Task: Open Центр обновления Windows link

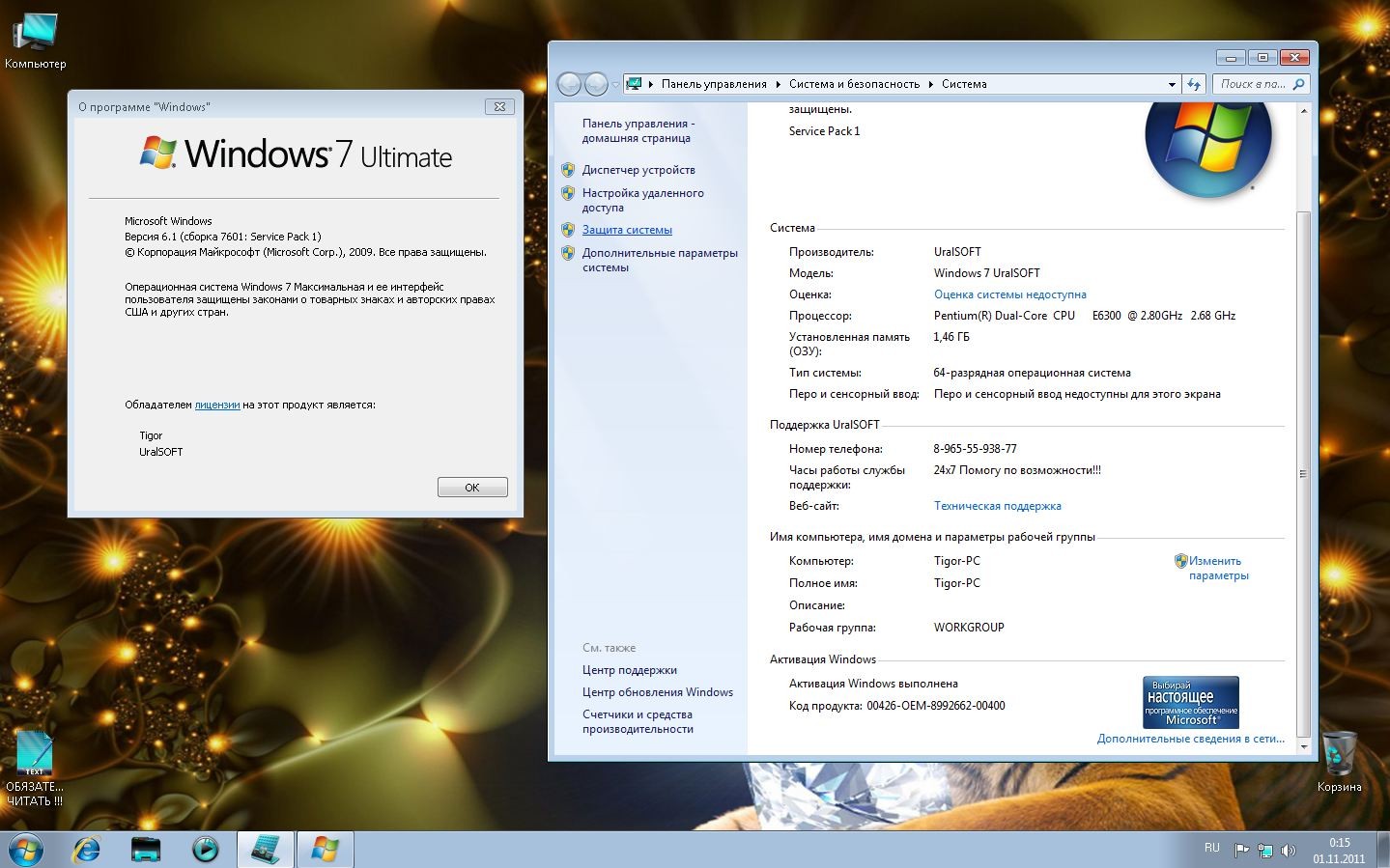Action: 657,692
